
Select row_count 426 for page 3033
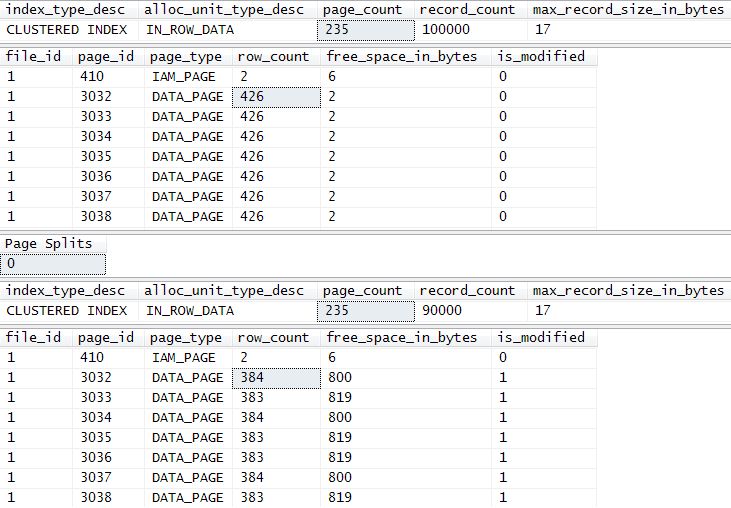point(276,117)
